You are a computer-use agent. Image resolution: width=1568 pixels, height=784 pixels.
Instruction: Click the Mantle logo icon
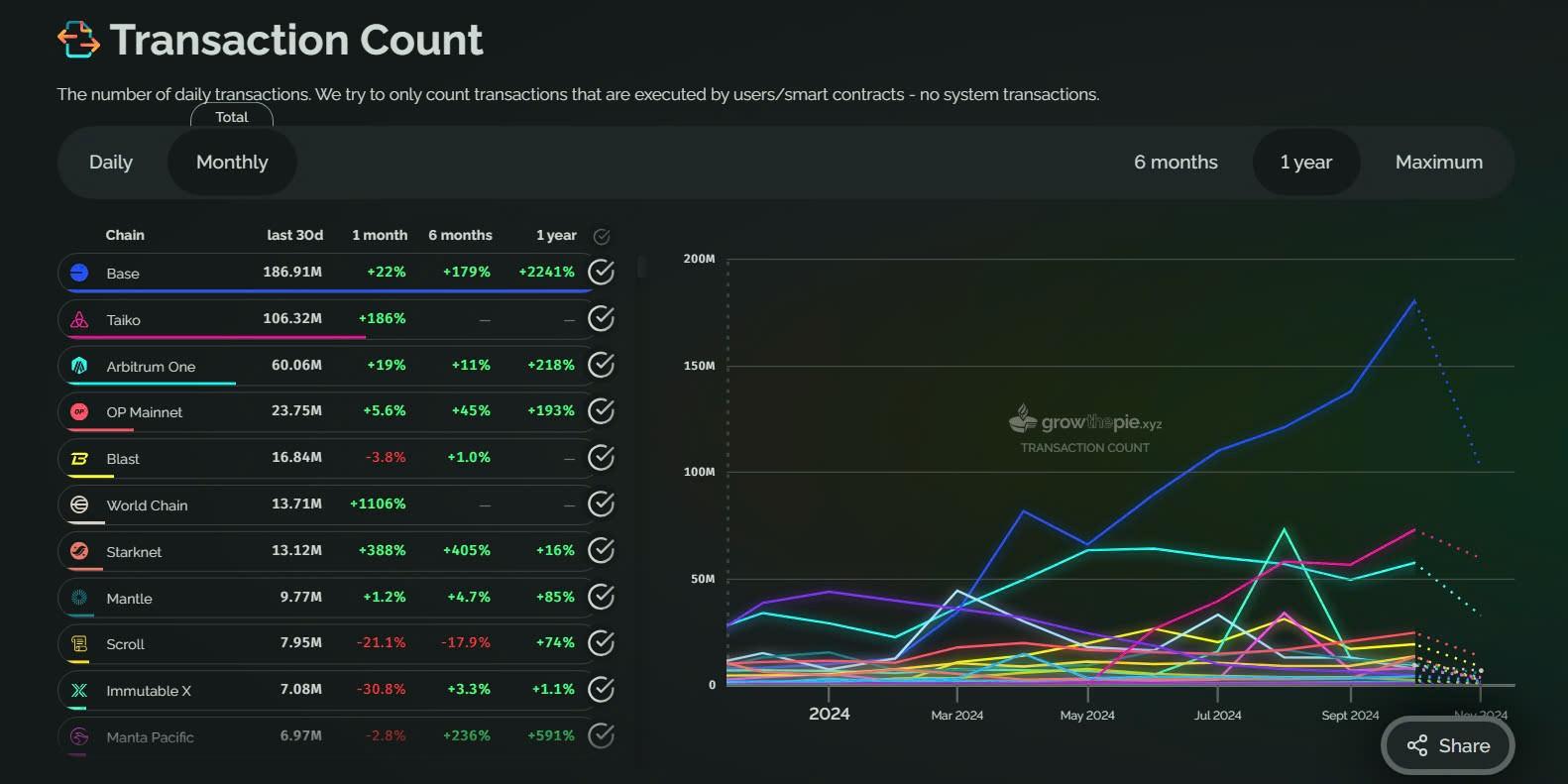tap(79, 598)
